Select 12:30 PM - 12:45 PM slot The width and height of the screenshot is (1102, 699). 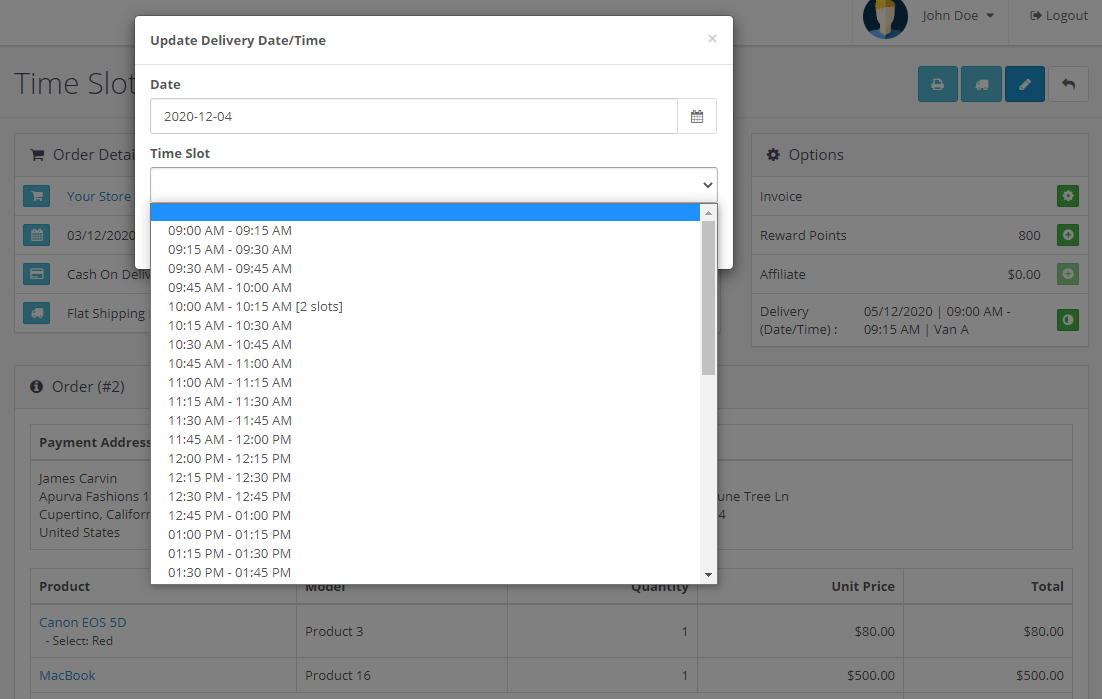tap(425, 496)
